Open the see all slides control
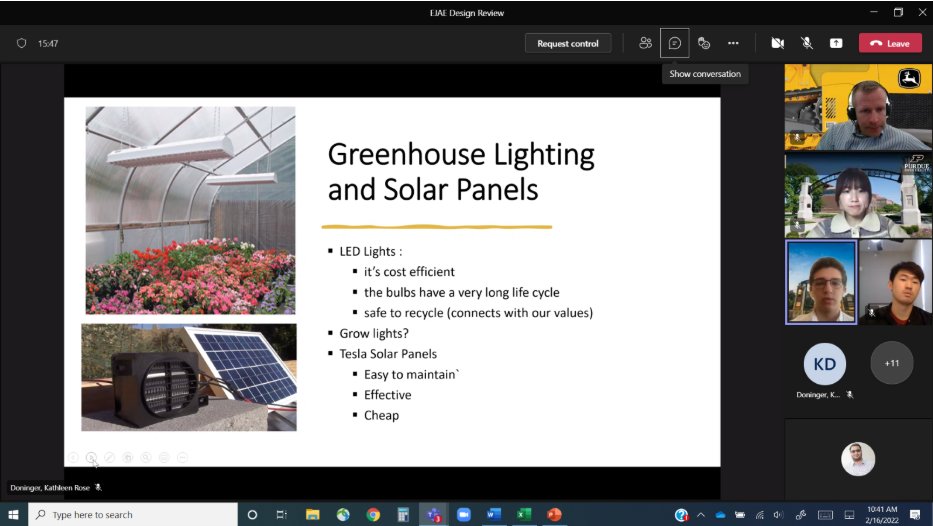933x526 pixels. 127,458
